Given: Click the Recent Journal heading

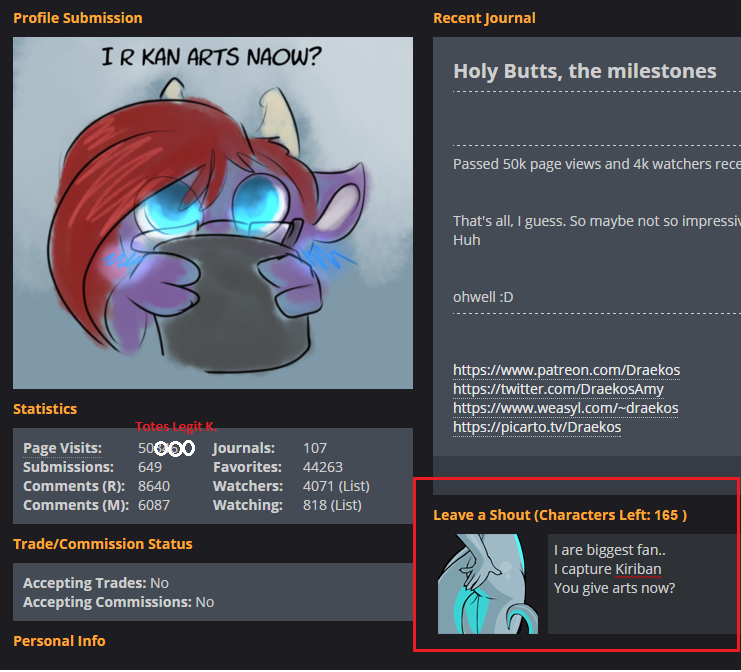Looking at the screenshot, I should point(484,18).
